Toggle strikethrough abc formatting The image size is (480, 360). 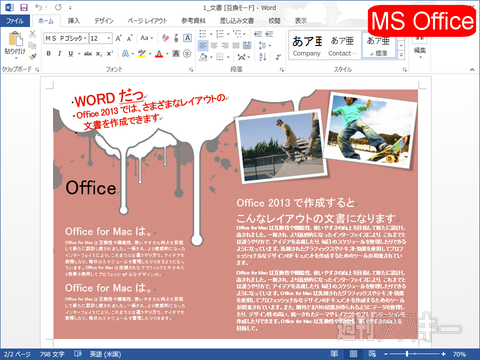(88, 54)
